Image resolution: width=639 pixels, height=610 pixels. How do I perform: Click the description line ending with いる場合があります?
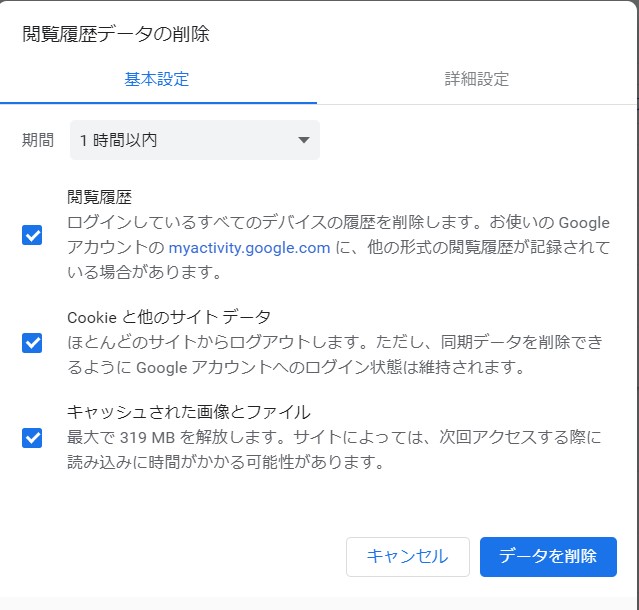point(144,272)
